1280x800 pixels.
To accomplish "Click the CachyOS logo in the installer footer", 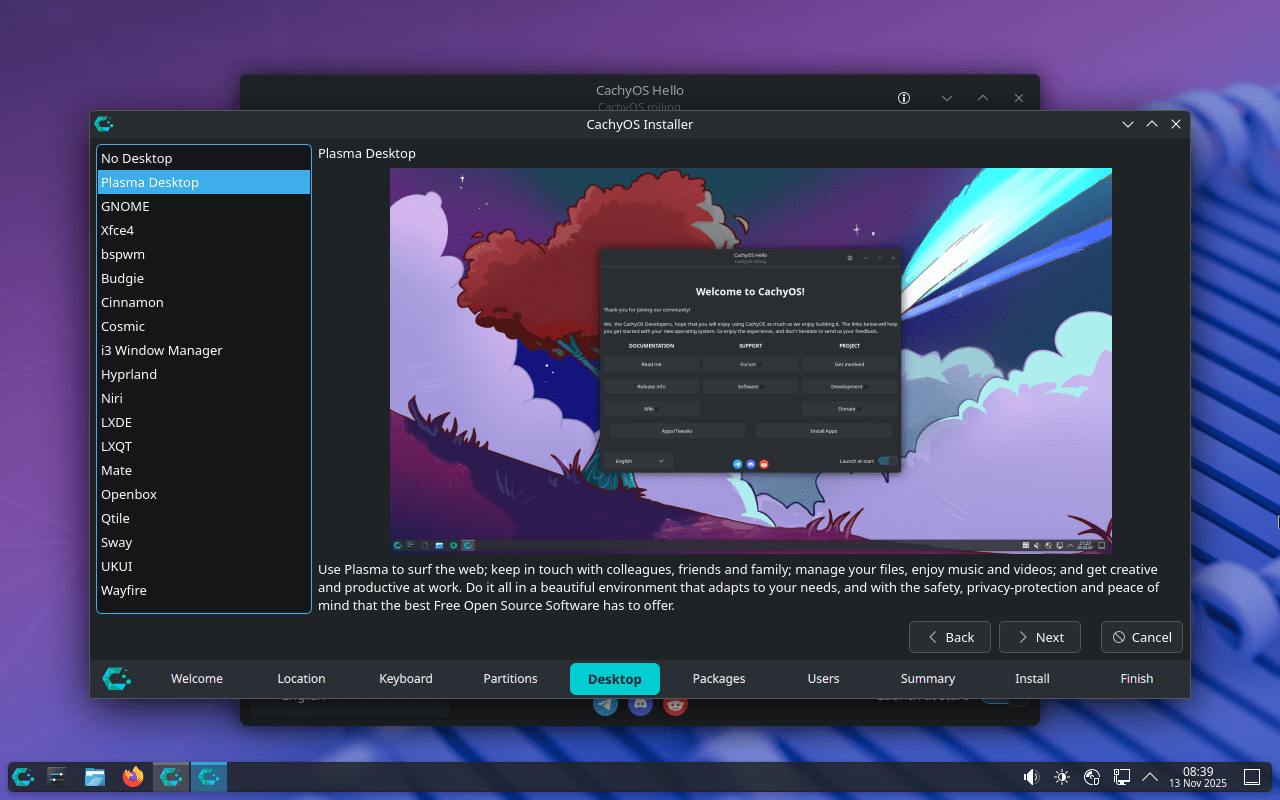I will tap(116, 678).
